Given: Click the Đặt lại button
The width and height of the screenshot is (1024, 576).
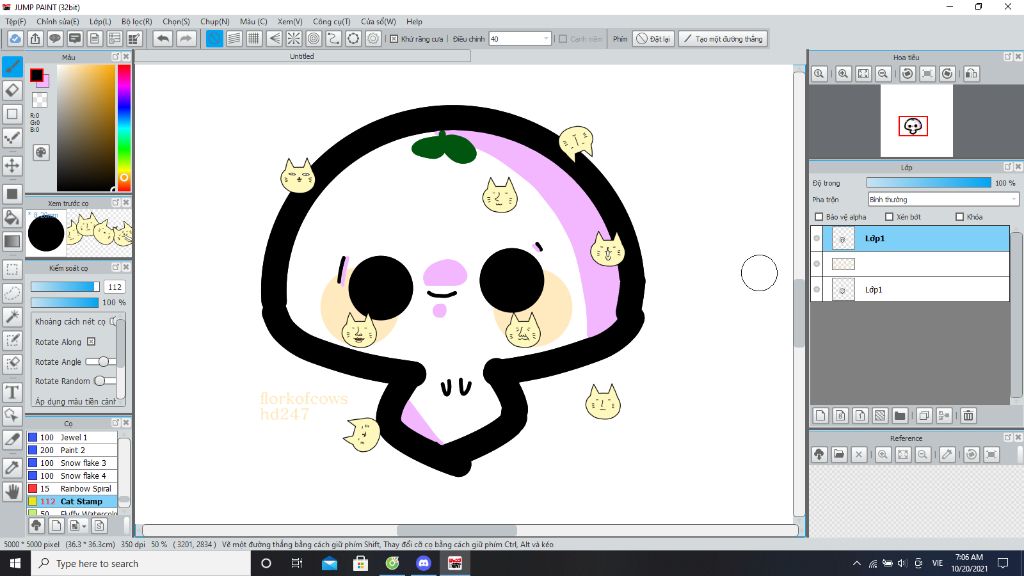Looking at the screenshot, I should [654, 39].
